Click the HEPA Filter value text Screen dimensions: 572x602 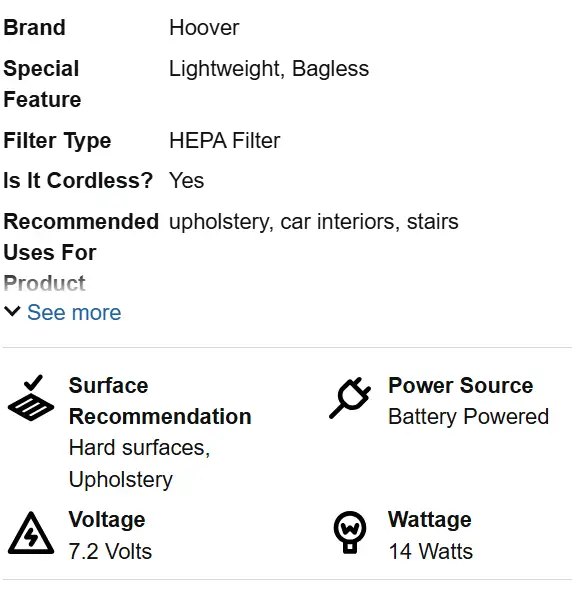pos(225,141)
